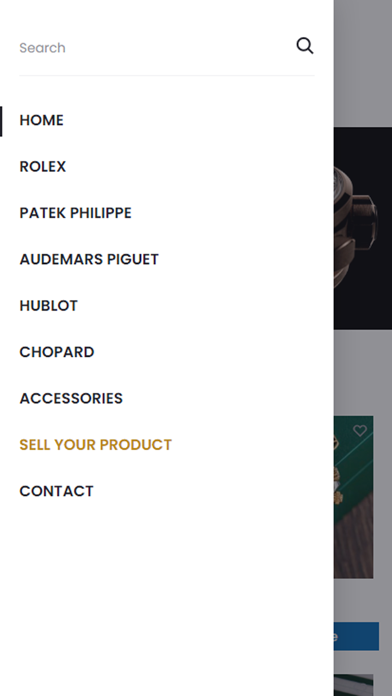
Task: Add green Rolex product to wishlist heart
Action: coord(360,430)
